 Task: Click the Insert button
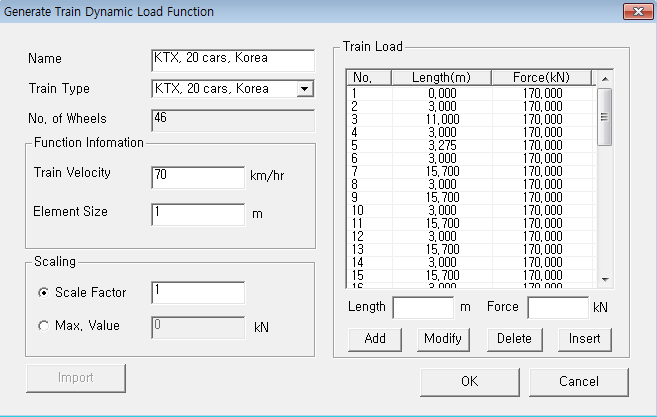point(585,339)
